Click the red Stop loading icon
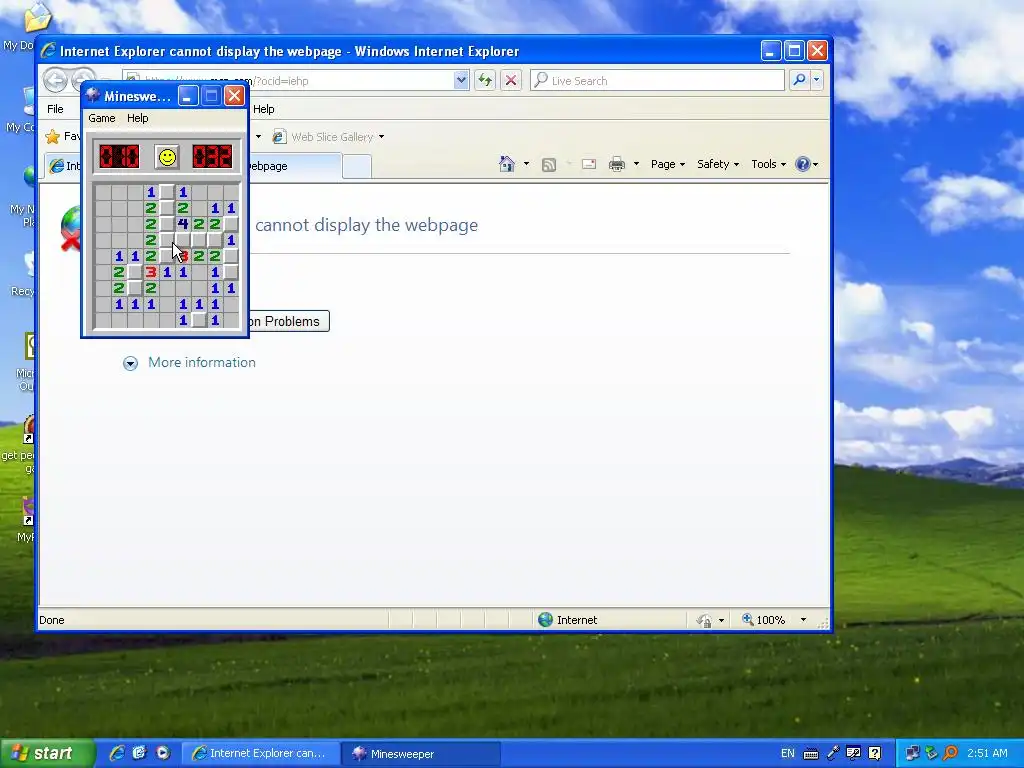Viewport: 1024px width, 768px height. pyautogui.click(x=511, y=80)
